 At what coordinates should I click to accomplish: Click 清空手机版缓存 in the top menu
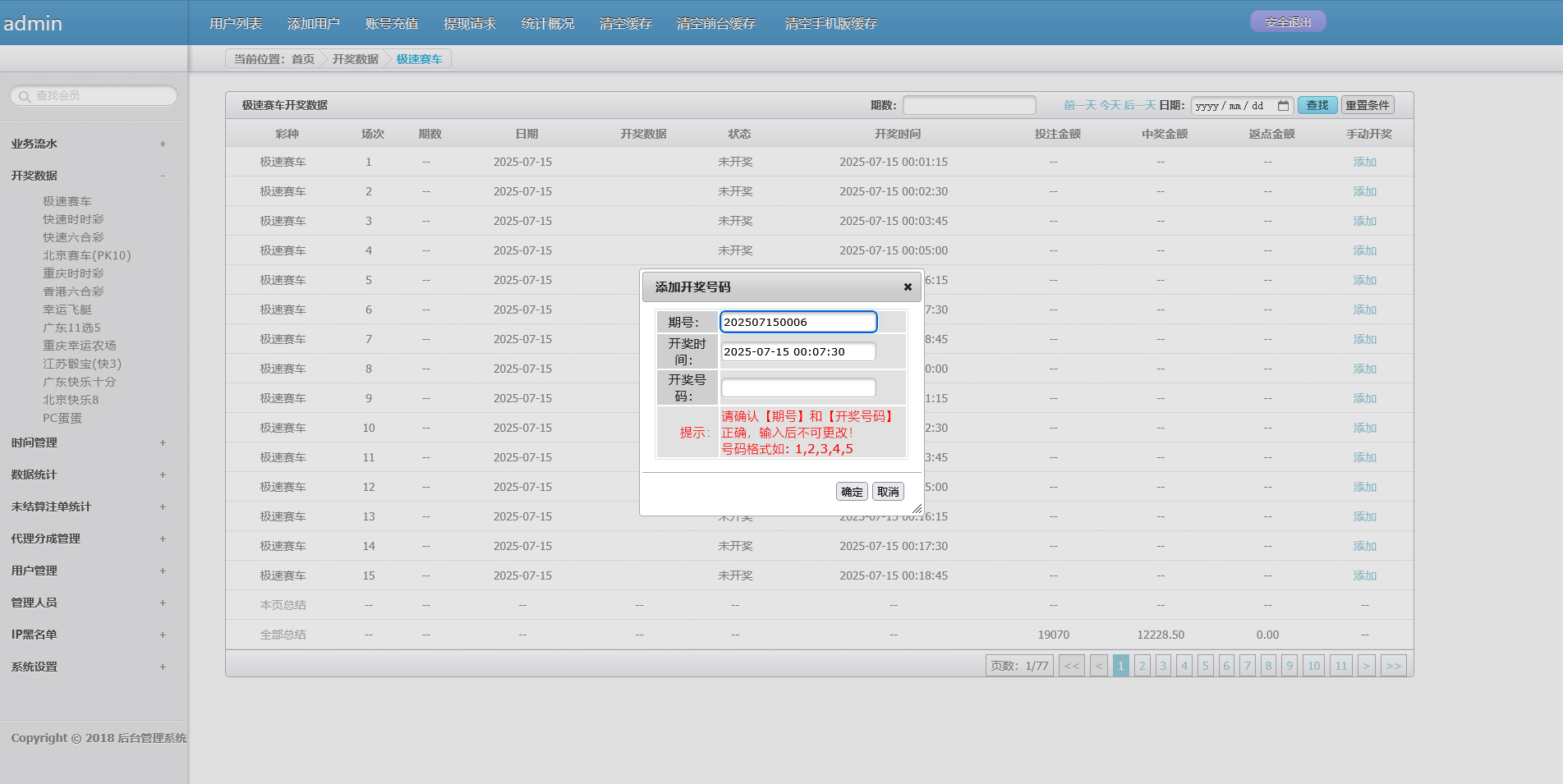[x=831, y=23]
